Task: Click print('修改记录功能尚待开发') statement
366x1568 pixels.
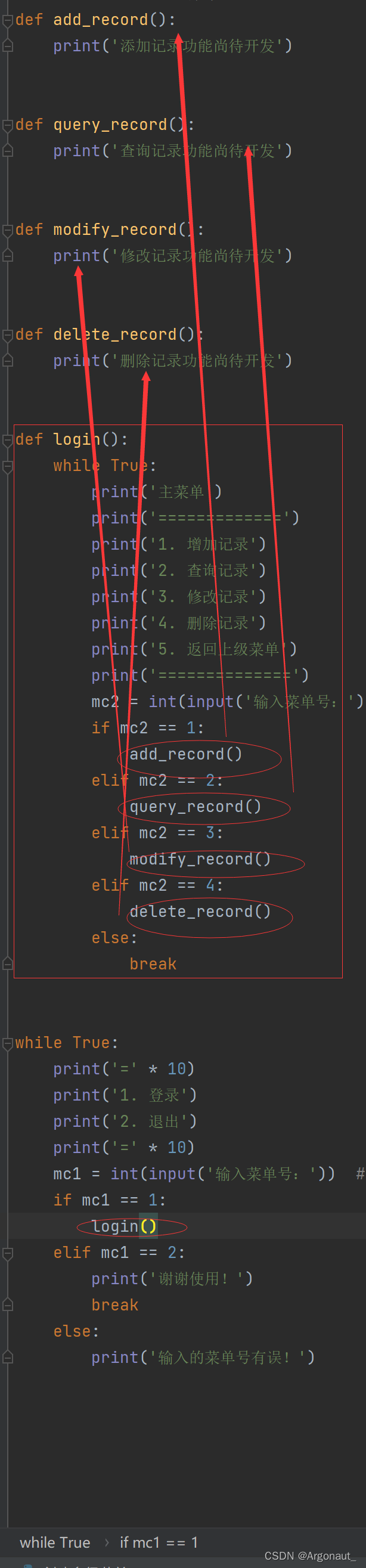Action: 173,256
